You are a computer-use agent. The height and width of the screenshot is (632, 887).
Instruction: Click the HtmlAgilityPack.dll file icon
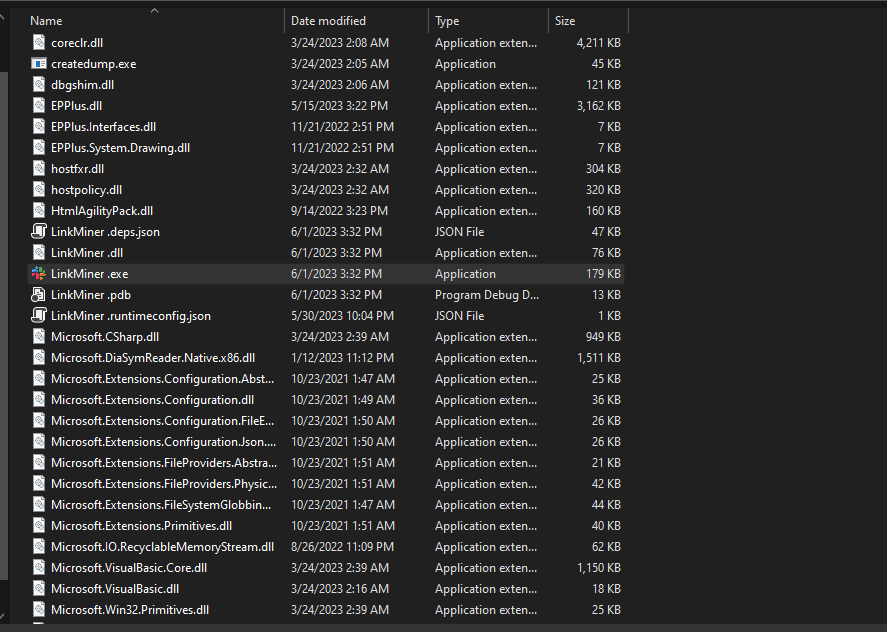[x=38, y=210]
